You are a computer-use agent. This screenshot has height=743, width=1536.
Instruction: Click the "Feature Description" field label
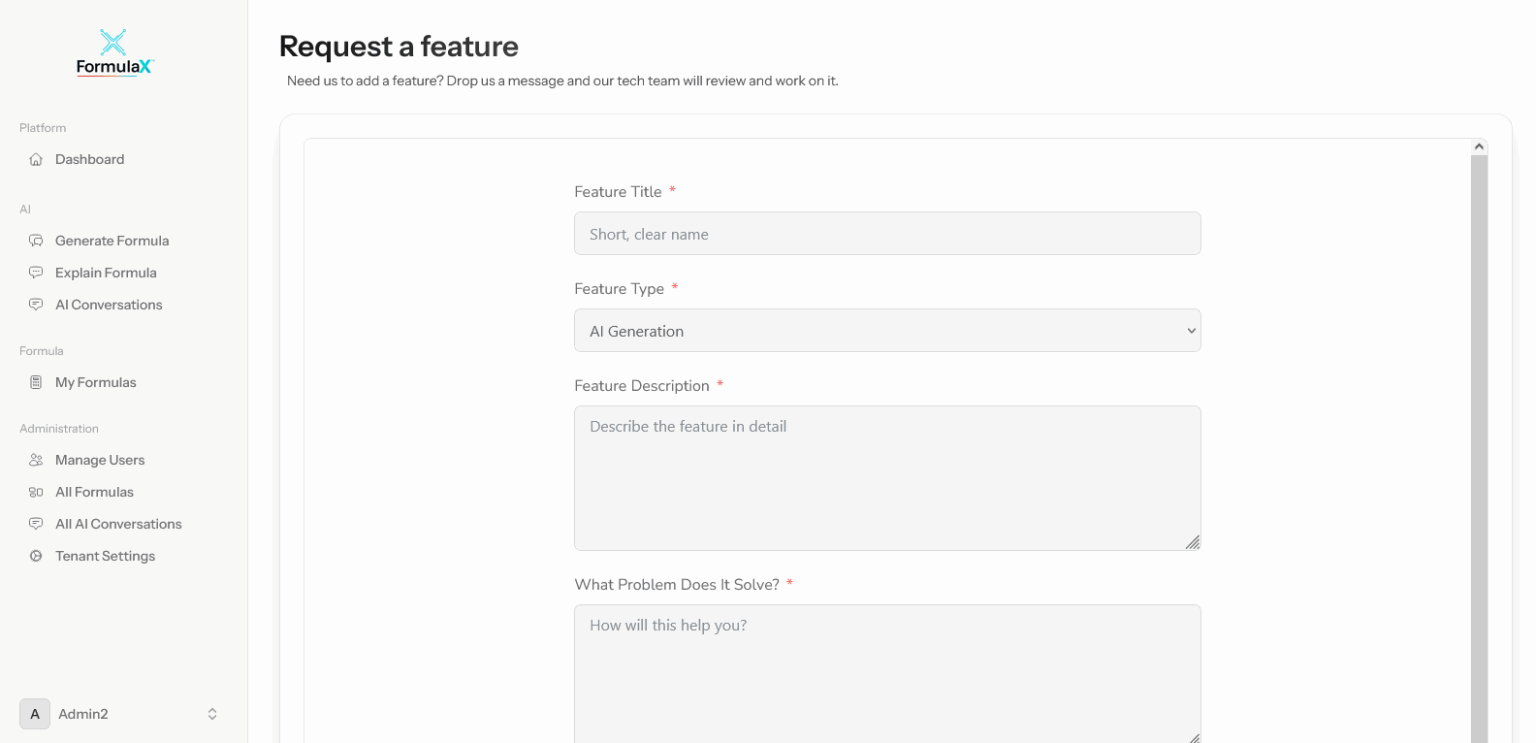click(x=642, y=386)
